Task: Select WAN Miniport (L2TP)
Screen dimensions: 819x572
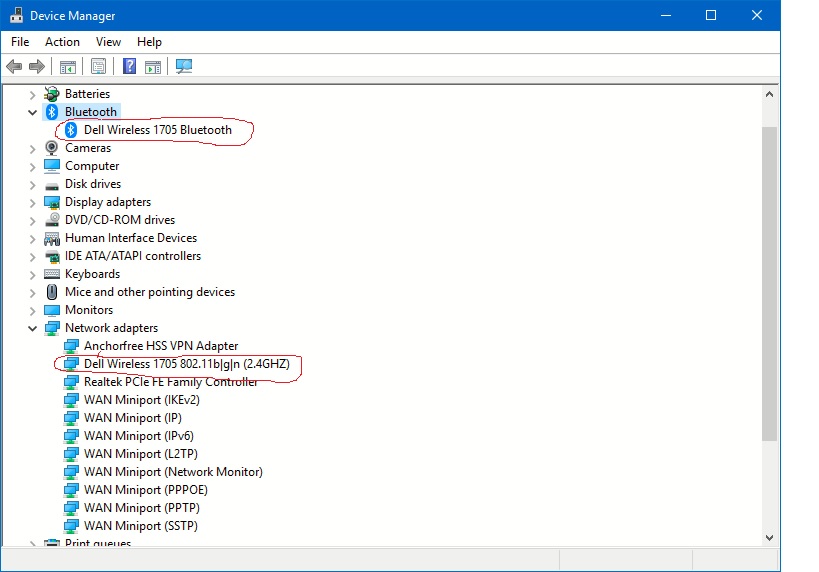Action: pyautogui.click(x=141, y=454)
